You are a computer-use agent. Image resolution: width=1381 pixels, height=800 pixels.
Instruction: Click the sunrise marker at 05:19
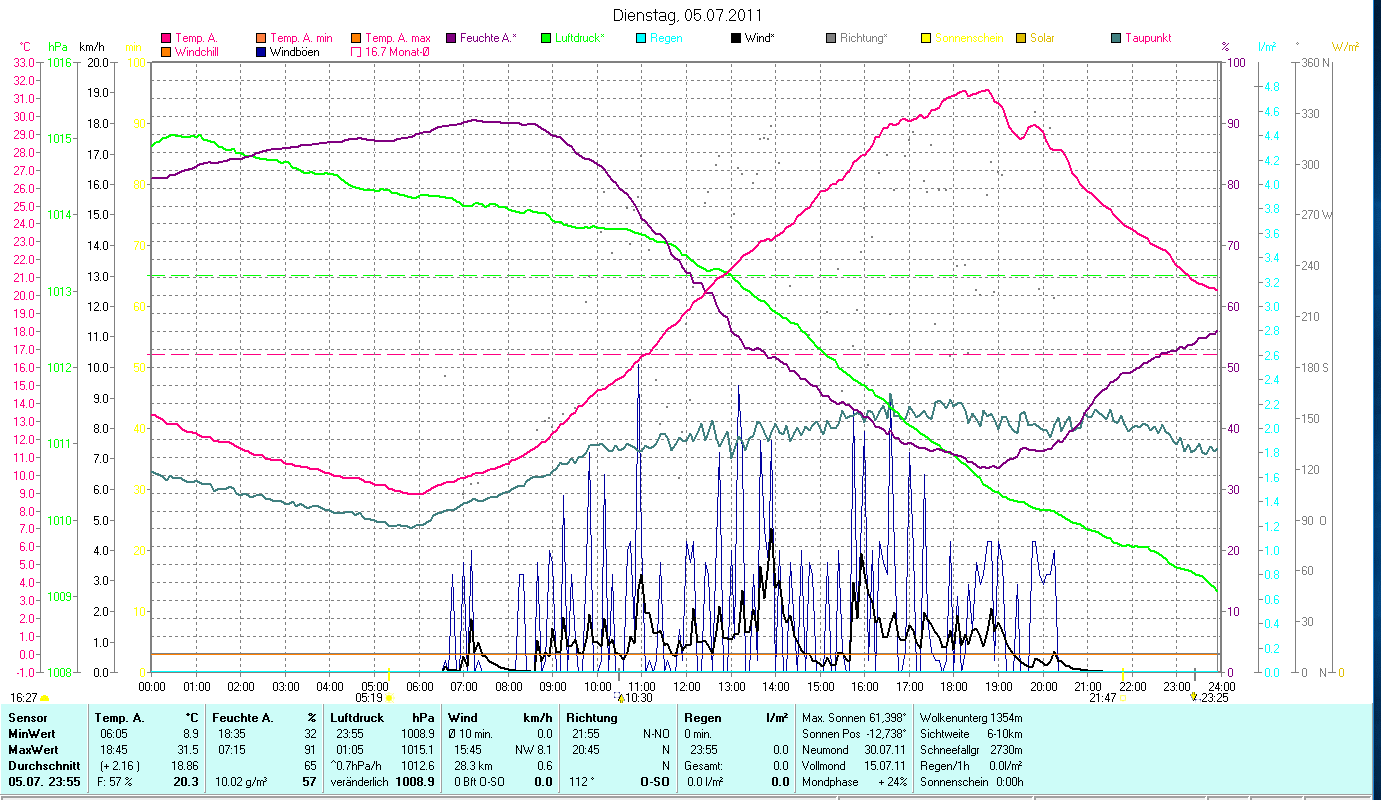389,698
